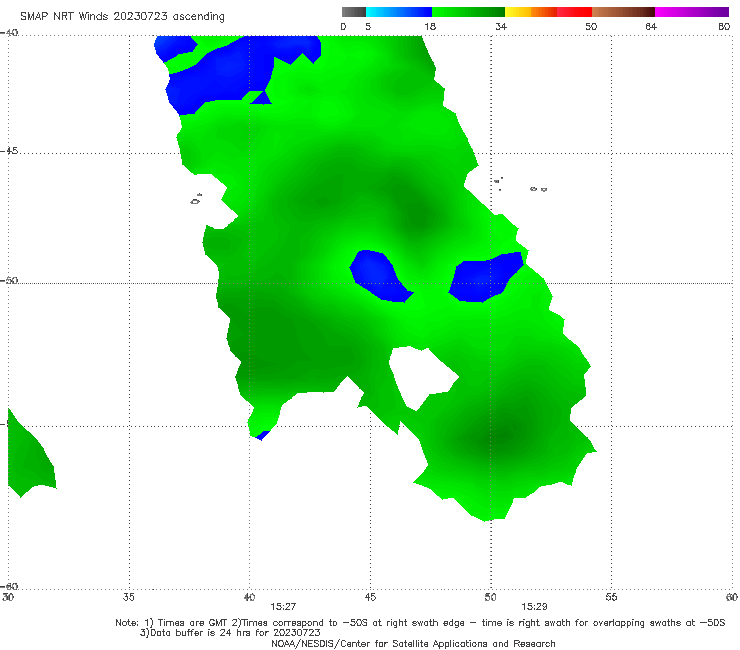Image resolution: width=740 pixels, height=650 pixels.
Task: Pick the brown 50–64 color bar segment
Action: (x=623, y=12)
